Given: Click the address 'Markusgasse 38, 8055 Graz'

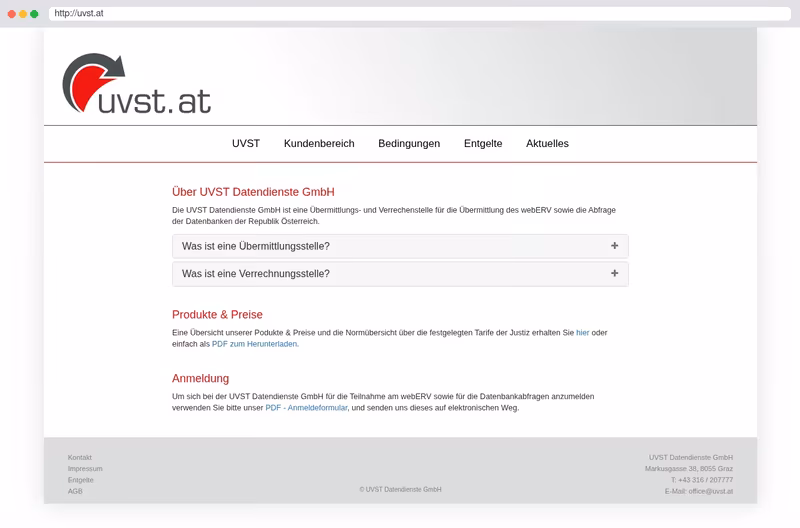Looking at the screenshot, I should [689, 469].
